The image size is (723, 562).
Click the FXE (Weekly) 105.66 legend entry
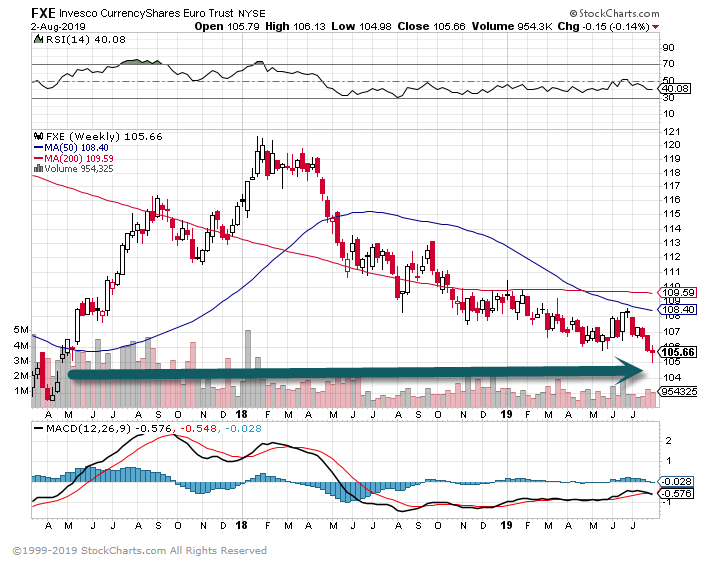(x=104, y=136)
